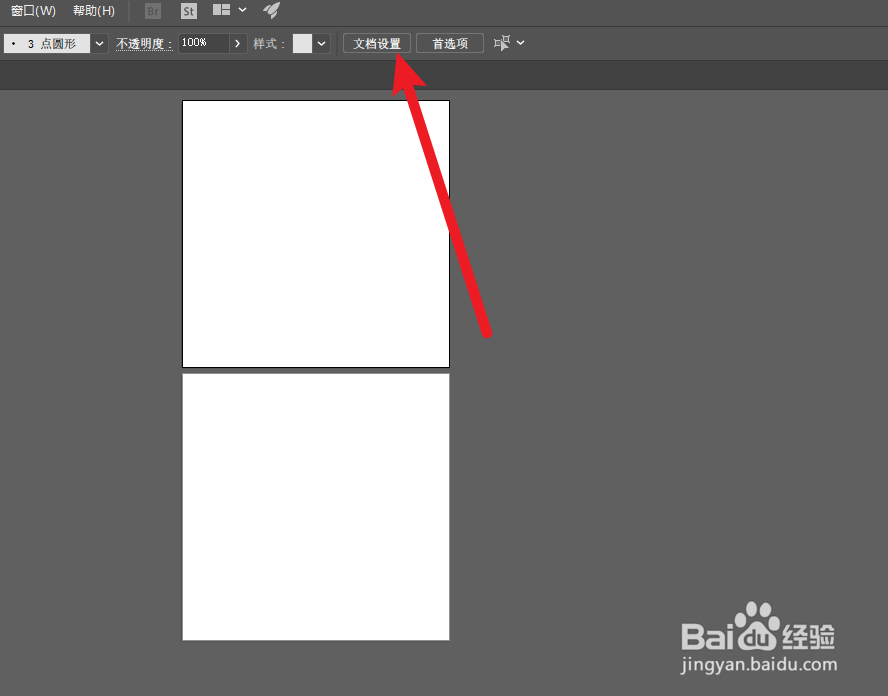Select the lower artboard
The width and height of the screenshot is (888, 696).
tap(316, 507)
